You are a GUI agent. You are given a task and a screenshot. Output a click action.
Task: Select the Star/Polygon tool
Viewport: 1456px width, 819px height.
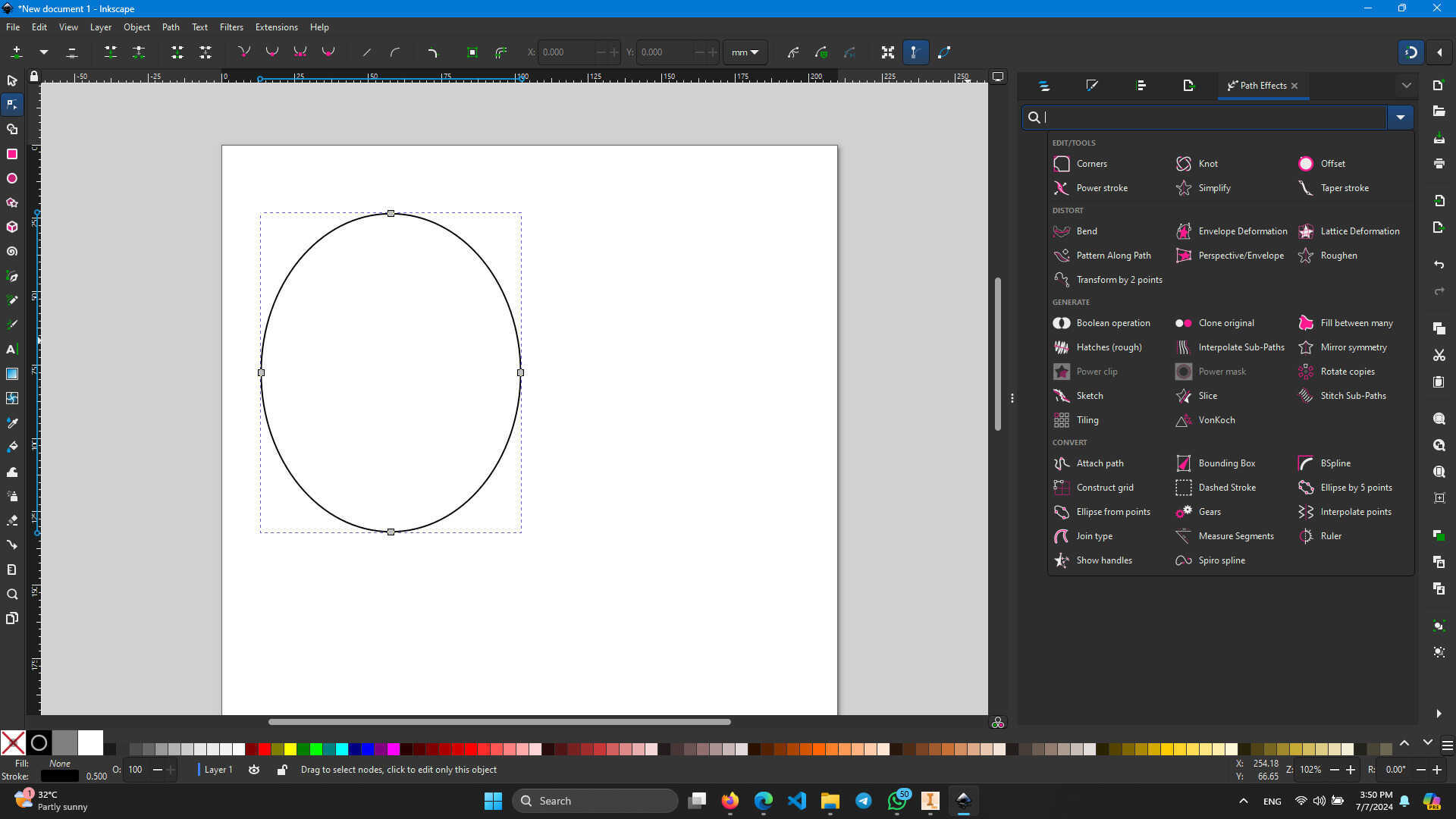[12, 202]
